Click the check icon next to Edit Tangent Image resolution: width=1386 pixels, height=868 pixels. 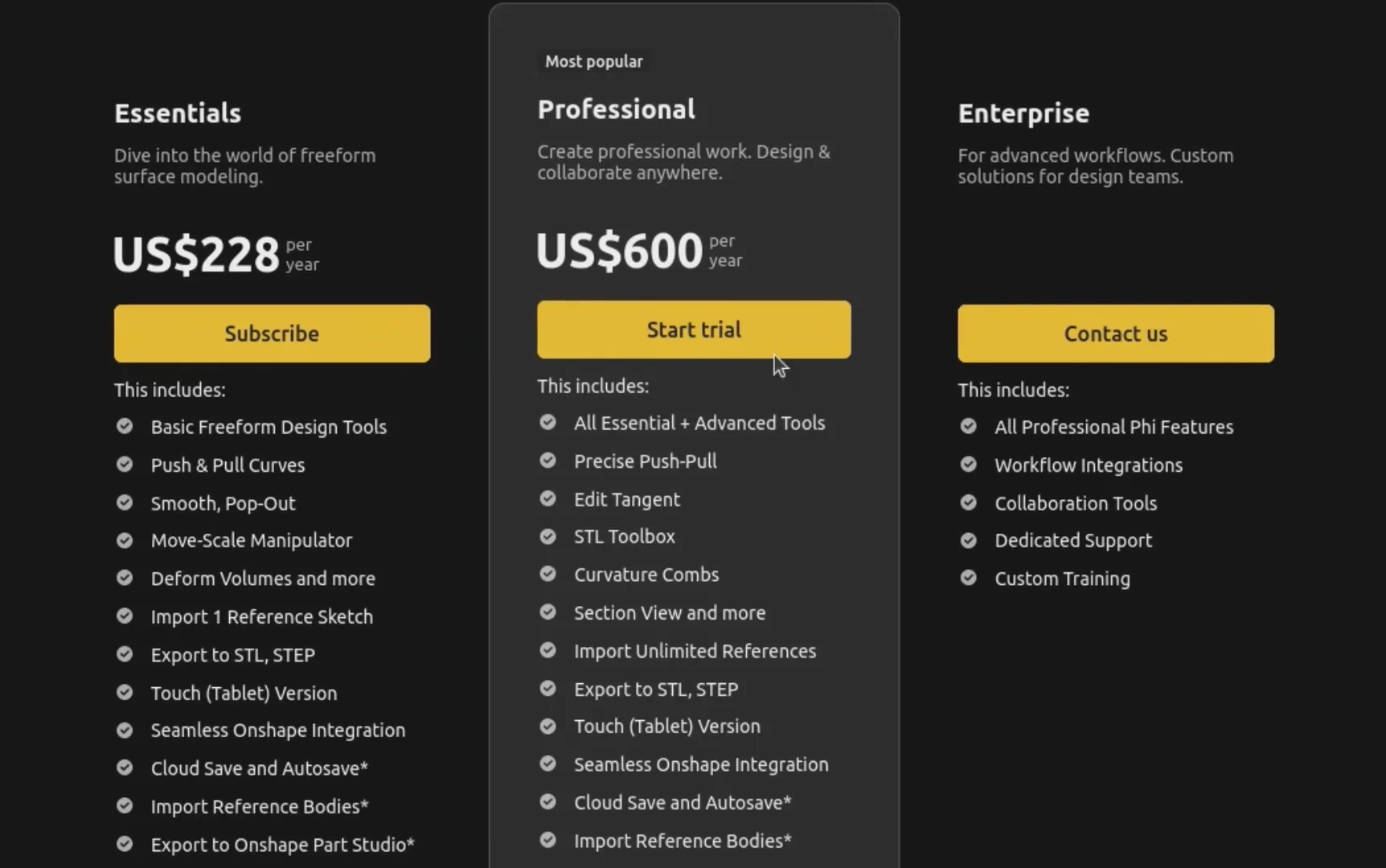pos(547,498)
